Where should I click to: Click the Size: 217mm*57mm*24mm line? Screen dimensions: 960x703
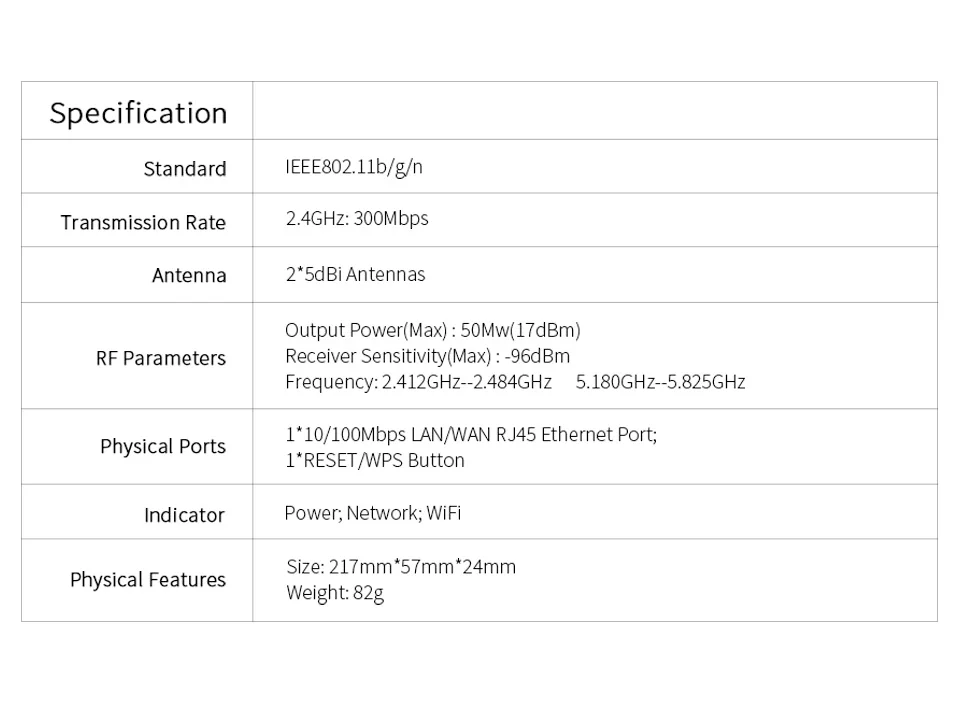point(401,567)
